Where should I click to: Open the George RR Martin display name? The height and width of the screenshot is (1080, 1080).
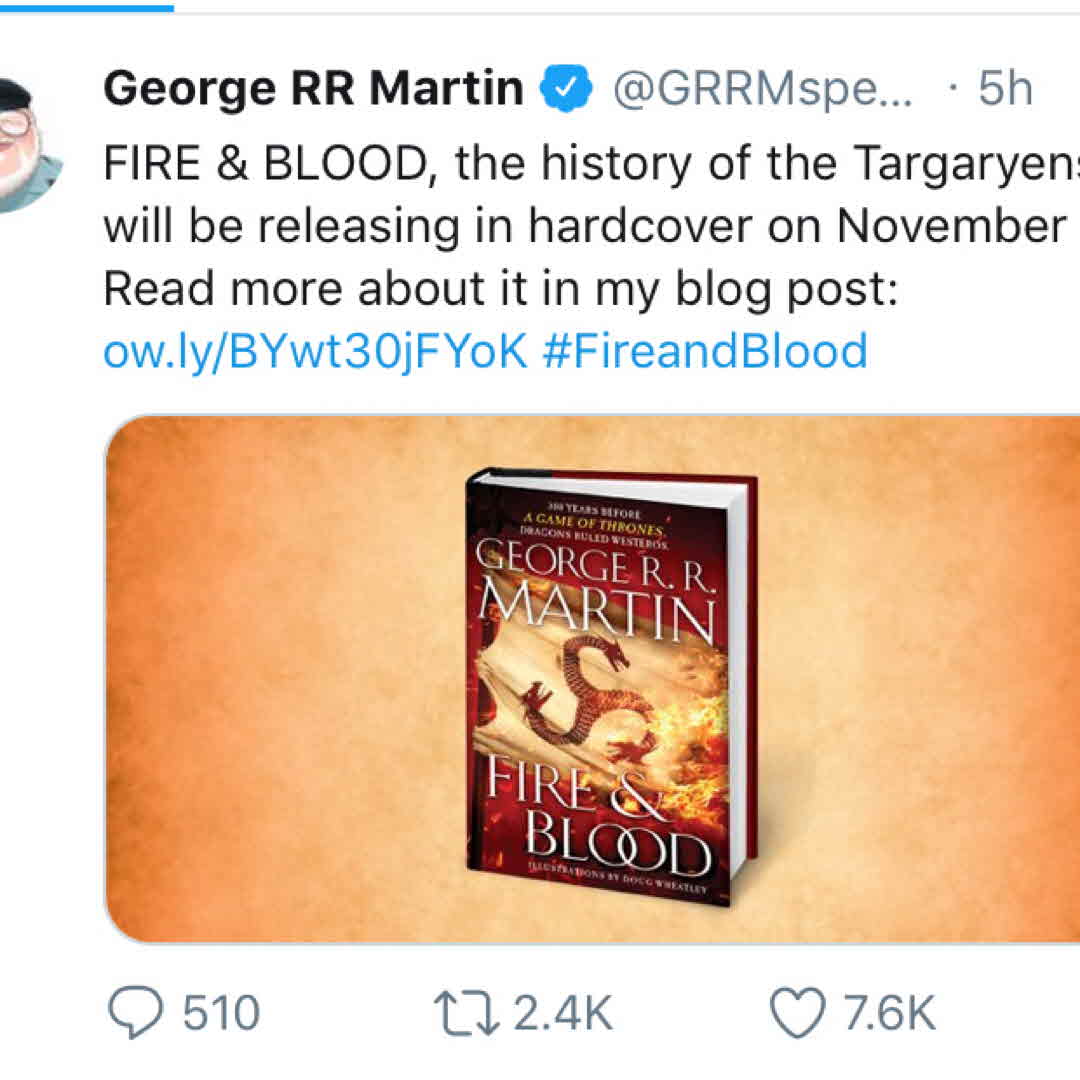pyautogui.click(x=313, y=90)
